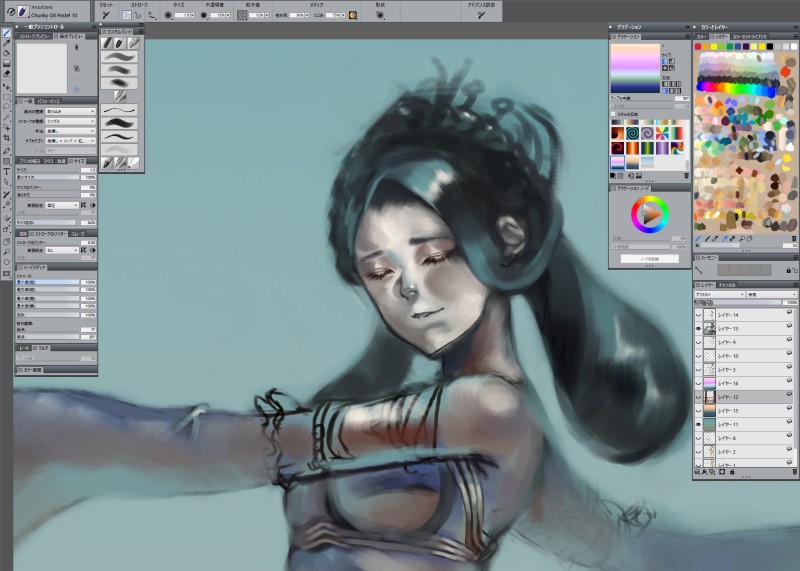
Task: Open the method dropdown in general panel
Action: [70, 131]
